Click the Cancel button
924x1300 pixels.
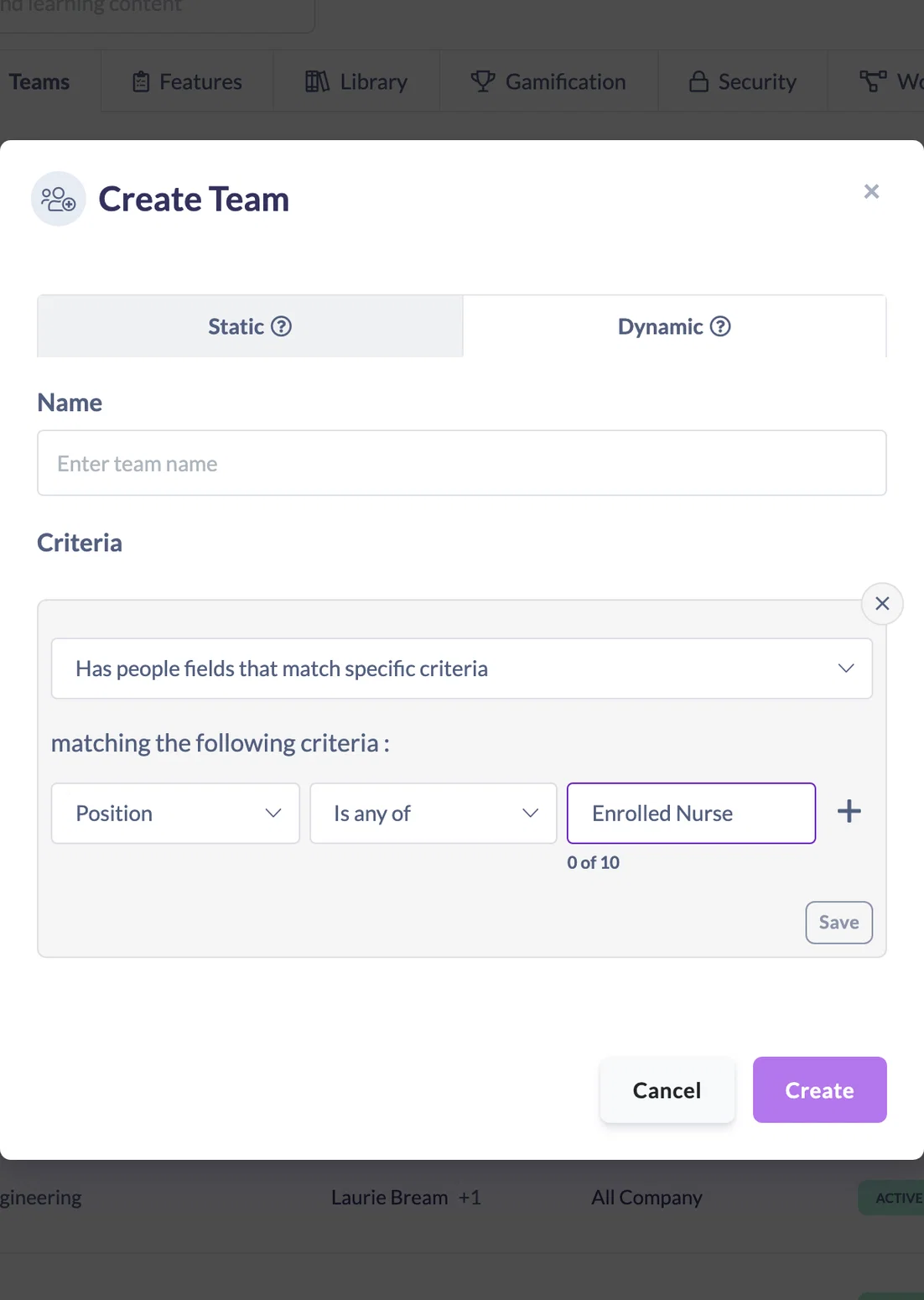(x=667, y=1090)
